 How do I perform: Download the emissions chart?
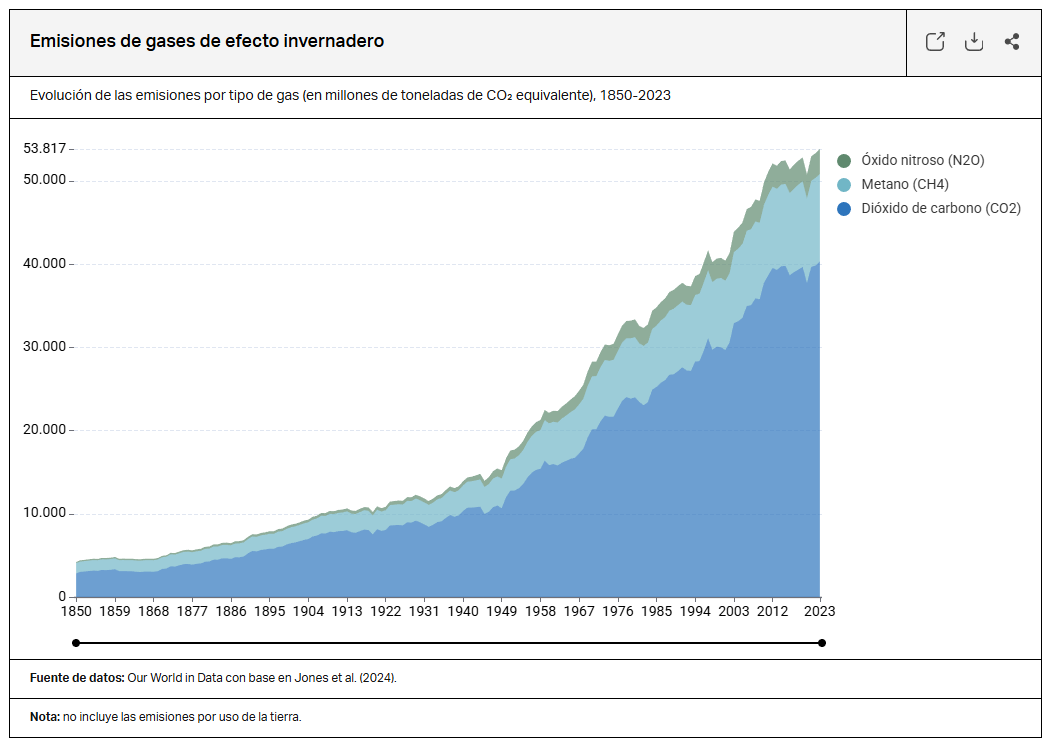pyautogui.click(x=973, y=42)
